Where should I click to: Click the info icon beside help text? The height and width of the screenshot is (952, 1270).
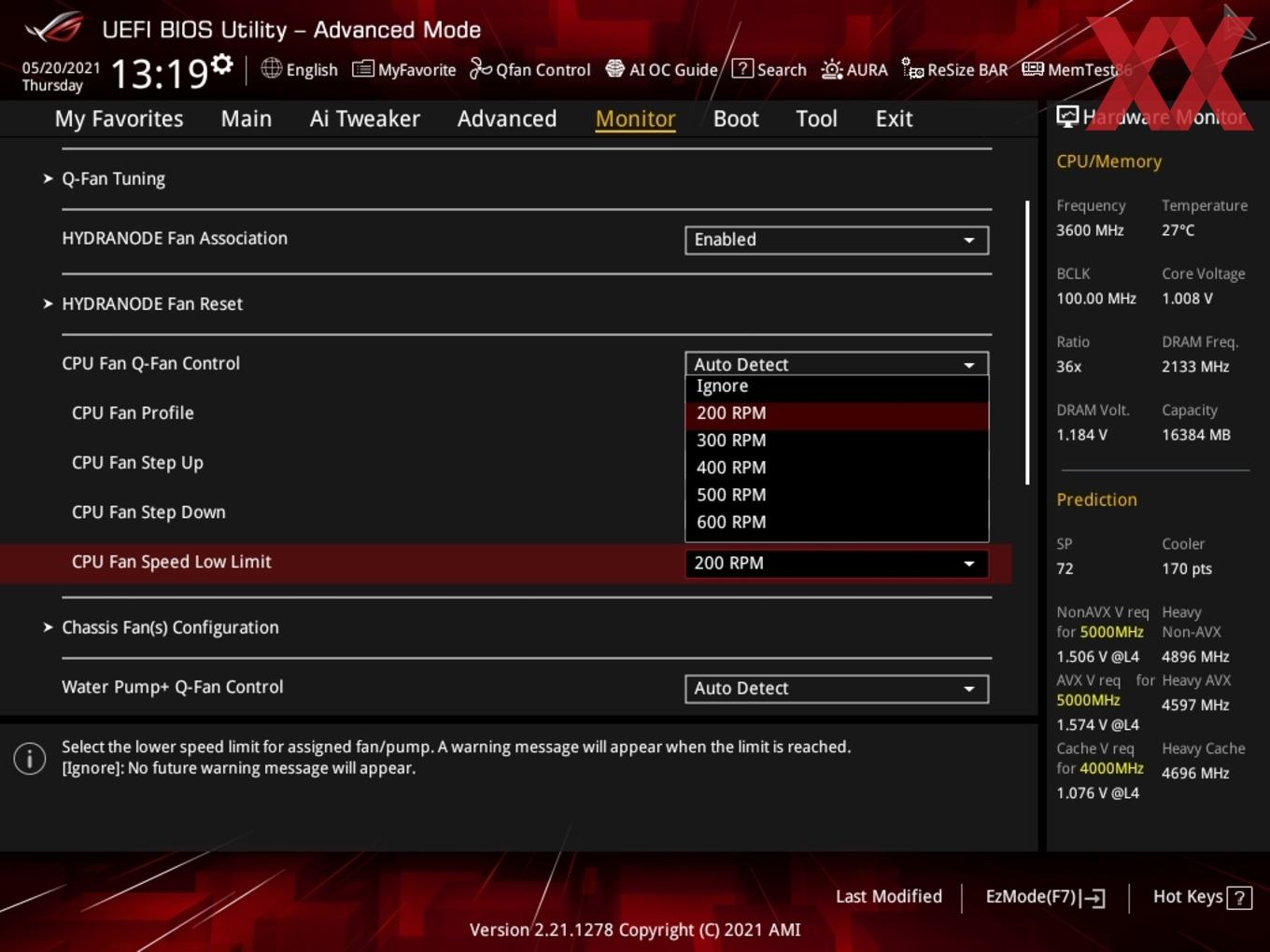(x=30, y=758)
